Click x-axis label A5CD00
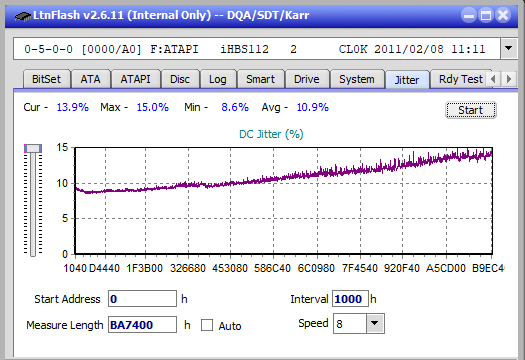525x360 pixels. coord(446,268)
